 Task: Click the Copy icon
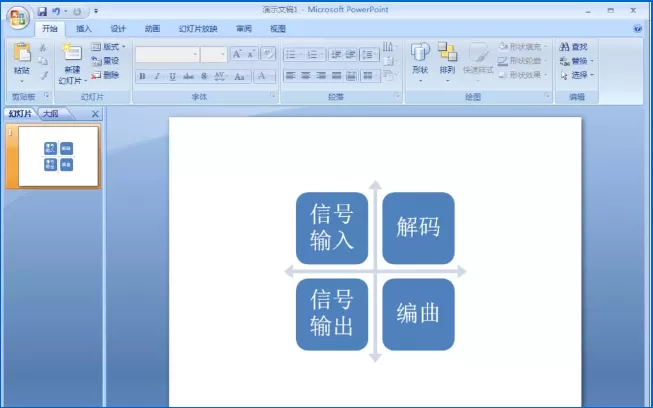[43, 61]
